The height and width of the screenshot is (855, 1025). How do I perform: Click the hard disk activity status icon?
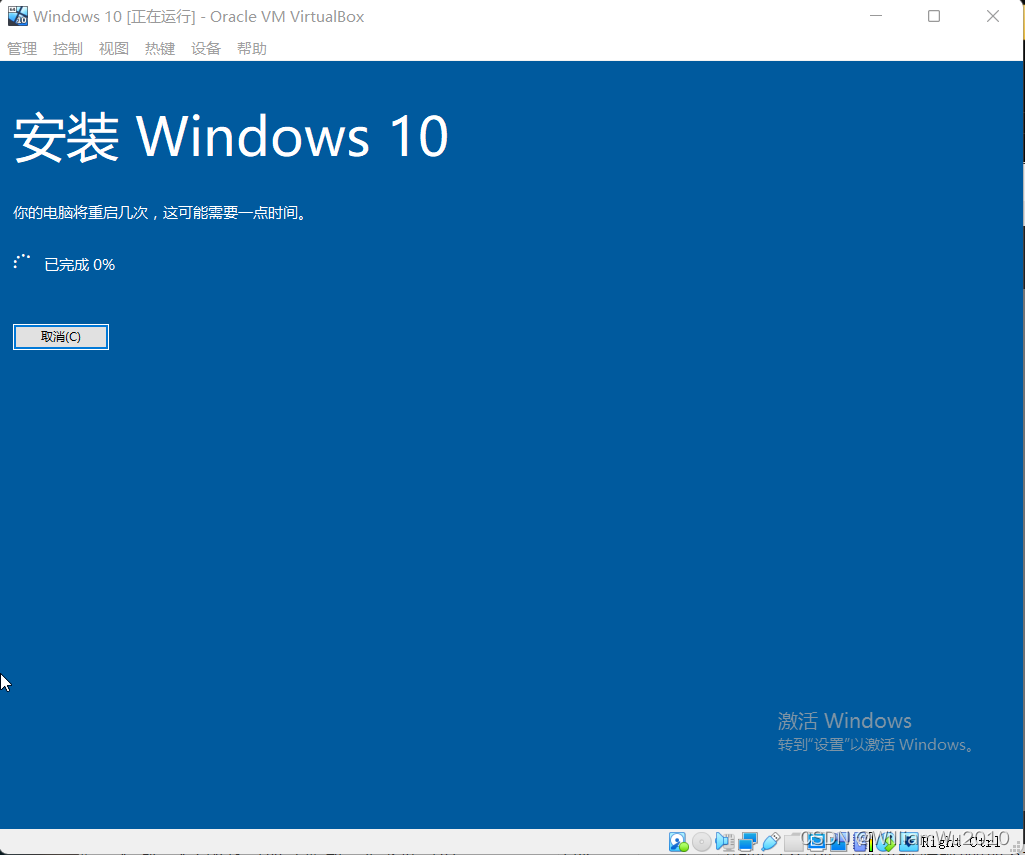[679, 842]
